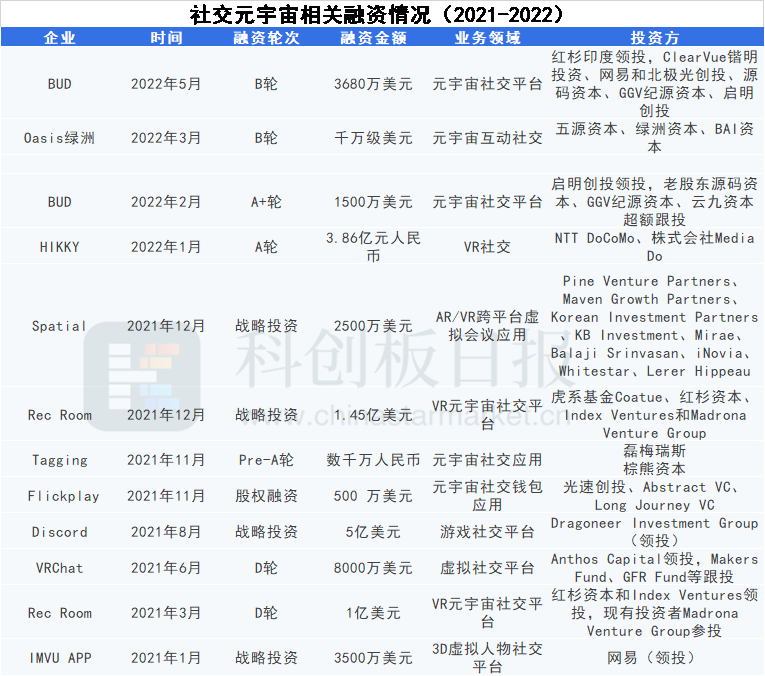Select the 企业 column header

click(60, 38)
